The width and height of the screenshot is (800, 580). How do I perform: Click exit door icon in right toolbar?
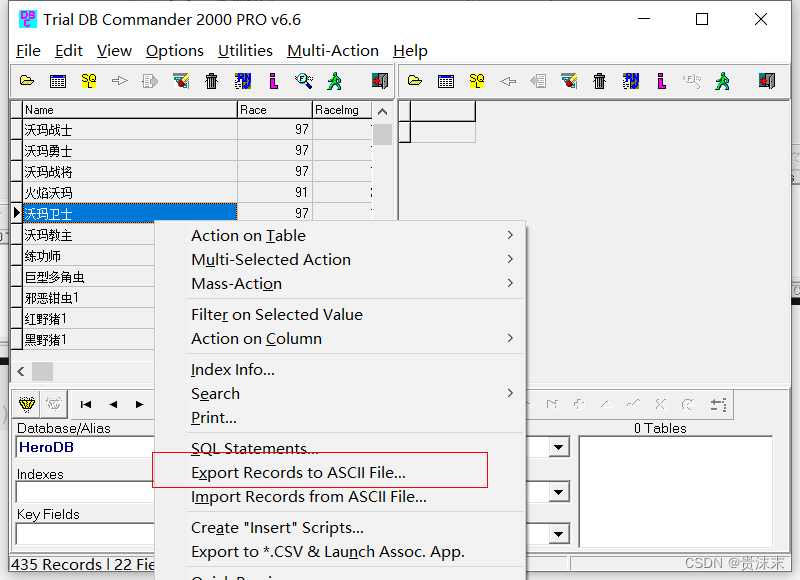pyautogui.click(x=767, y=81)
